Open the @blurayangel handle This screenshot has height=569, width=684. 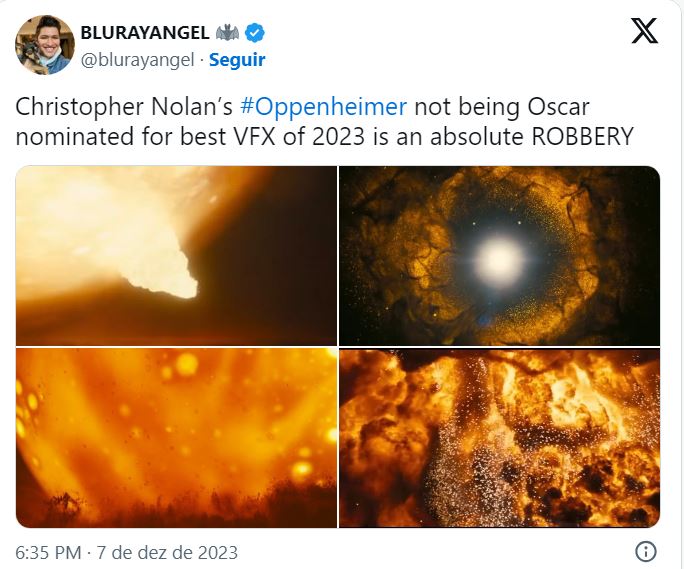[x=137, y=60]
